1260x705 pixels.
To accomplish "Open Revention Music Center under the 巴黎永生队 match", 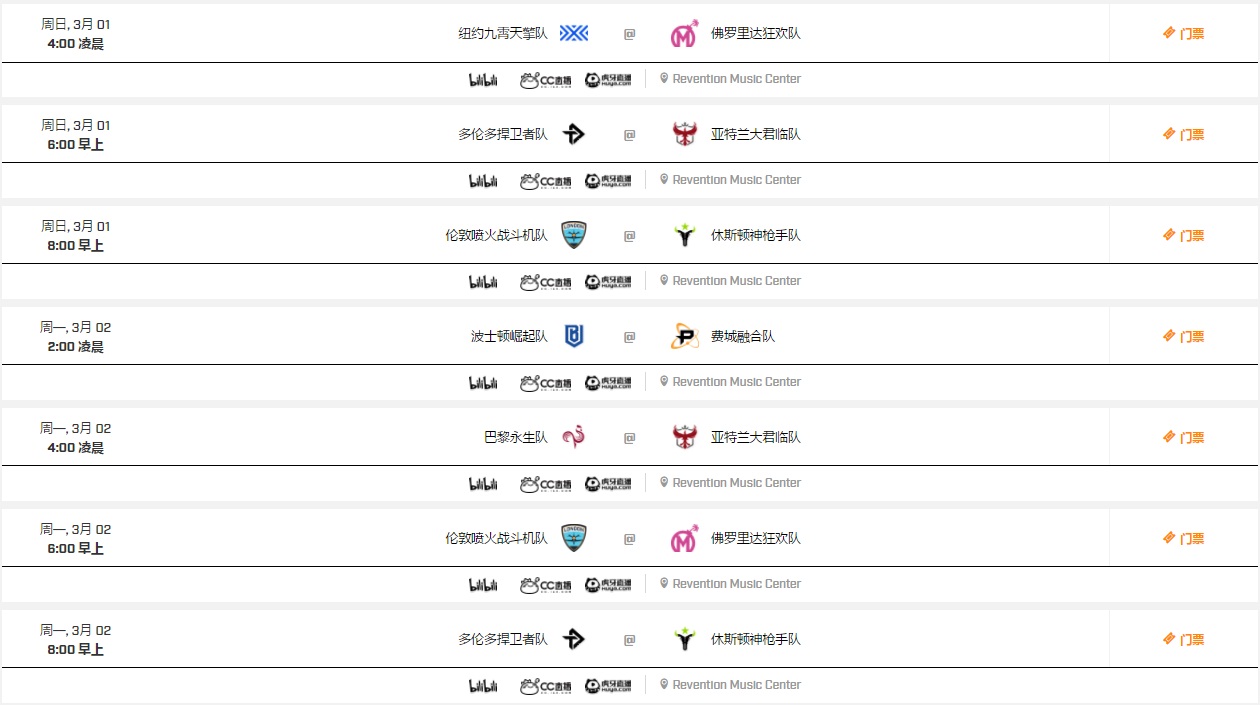I will click(736, 483).
